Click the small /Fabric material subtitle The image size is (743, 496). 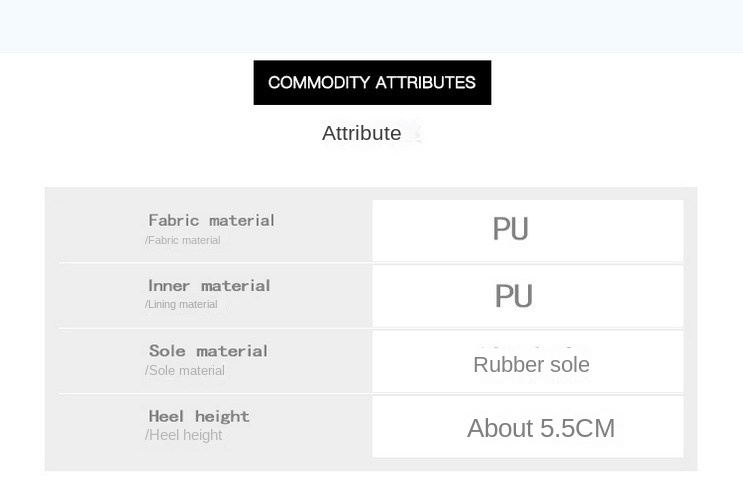183,240
